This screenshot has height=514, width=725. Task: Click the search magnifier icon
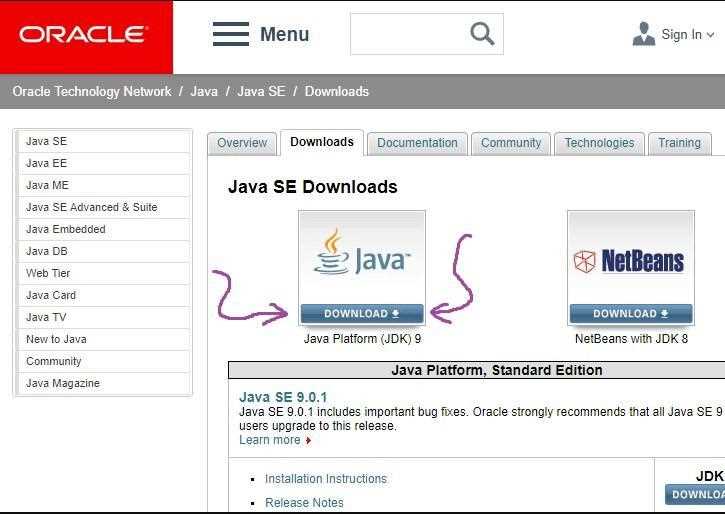[x=482, y=34]
